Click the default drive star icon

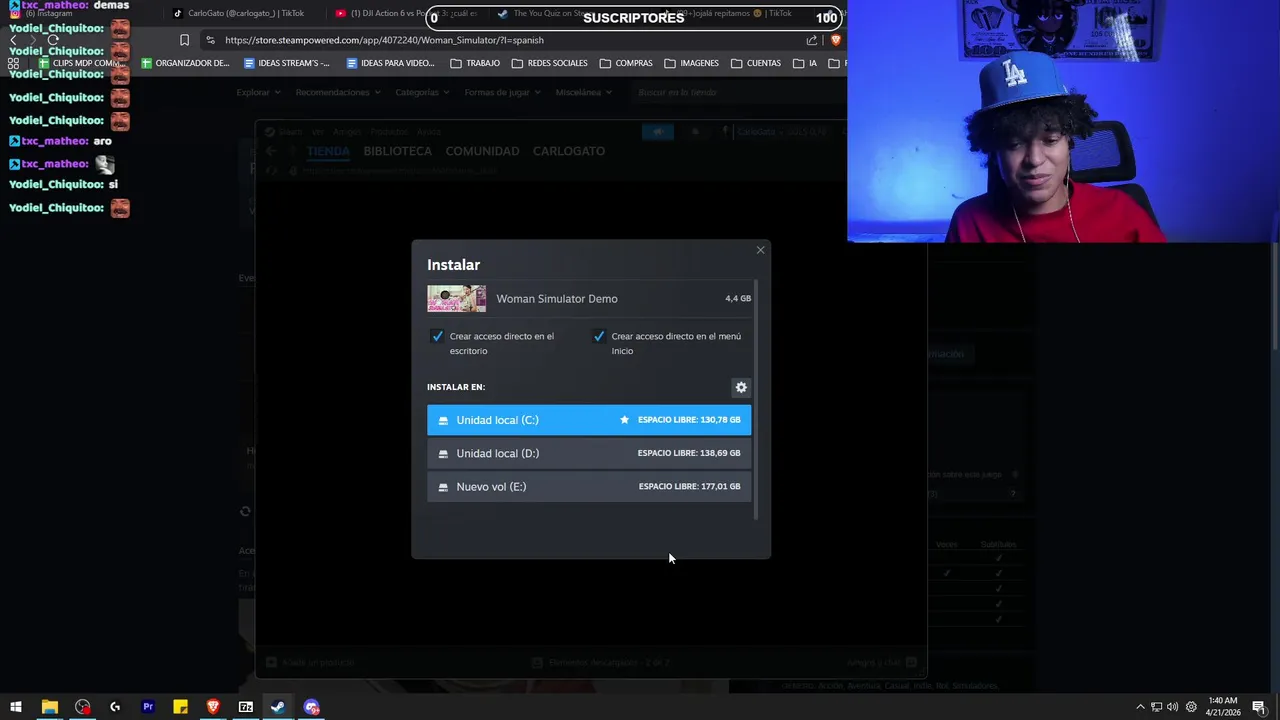coord(624,420)
